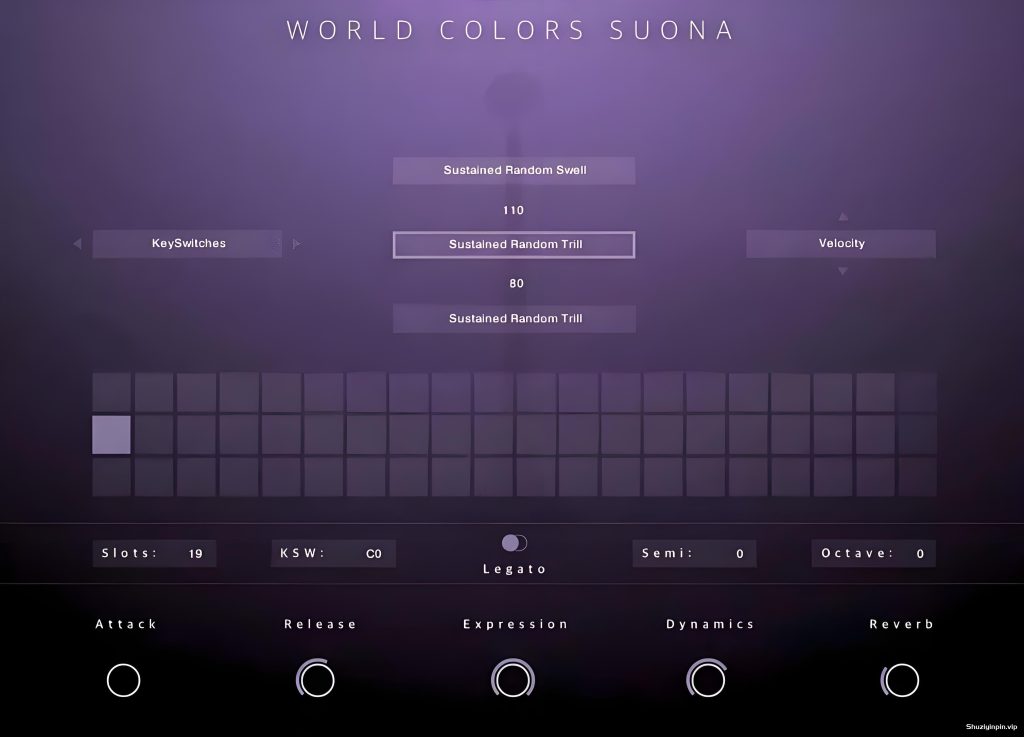1024x737 pixels.
Task: Click the World Colors Suona title
Action: pos(511,30)
